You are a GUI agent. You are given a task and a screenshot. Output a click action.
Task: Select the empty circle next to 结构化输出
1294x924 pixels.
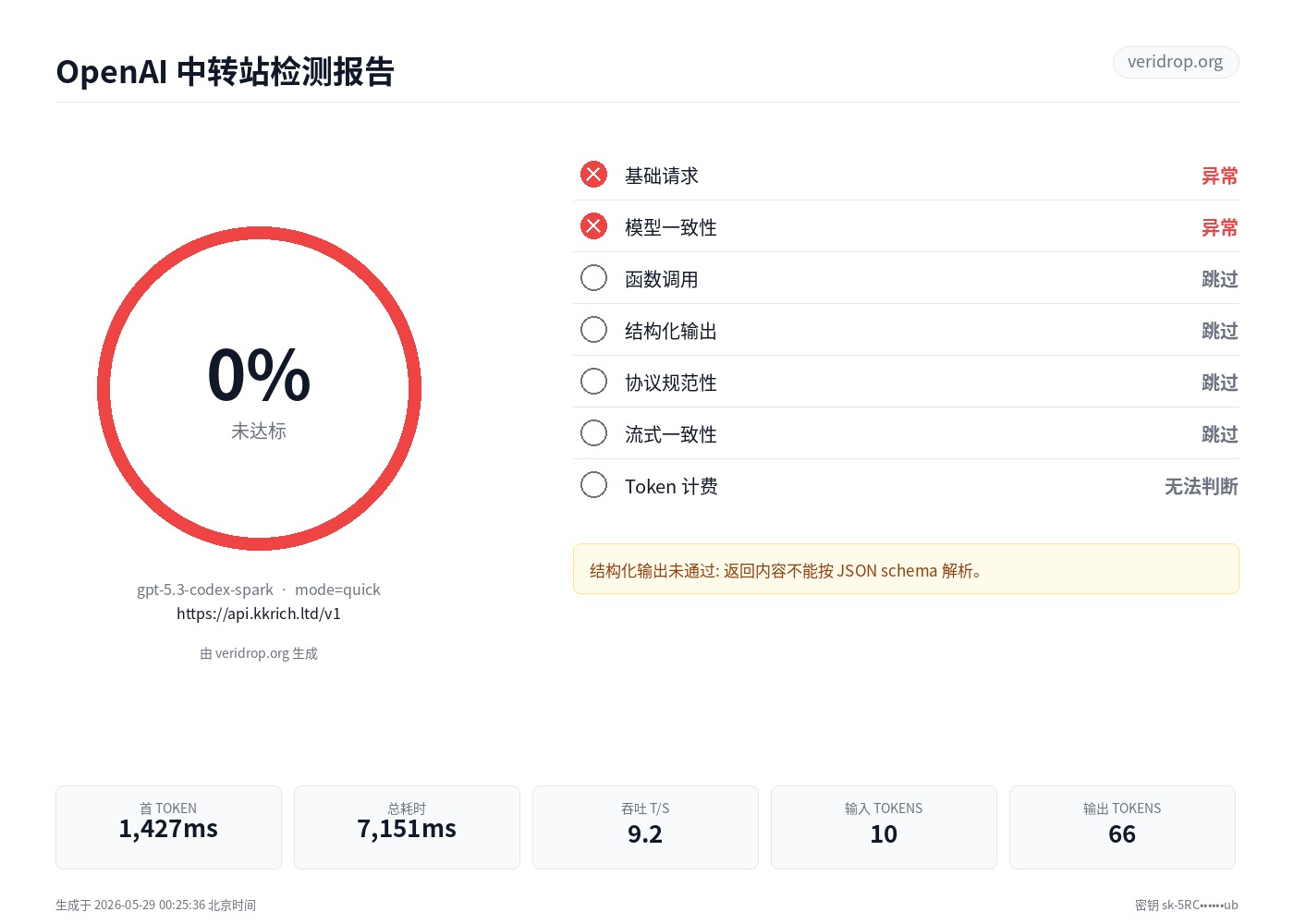click(x=593, y=330)
